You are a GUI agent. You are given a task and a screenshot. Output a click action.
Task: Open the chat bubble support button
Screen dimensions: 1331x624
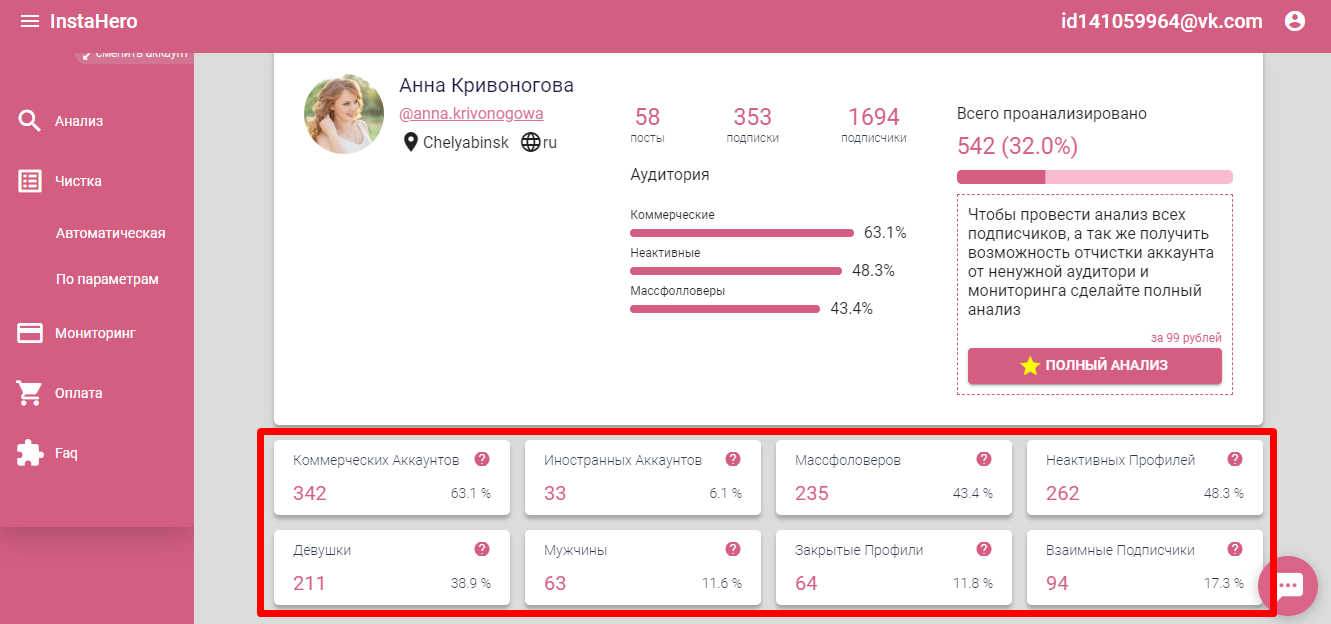pyautogui.click(x=1287, y=586)
